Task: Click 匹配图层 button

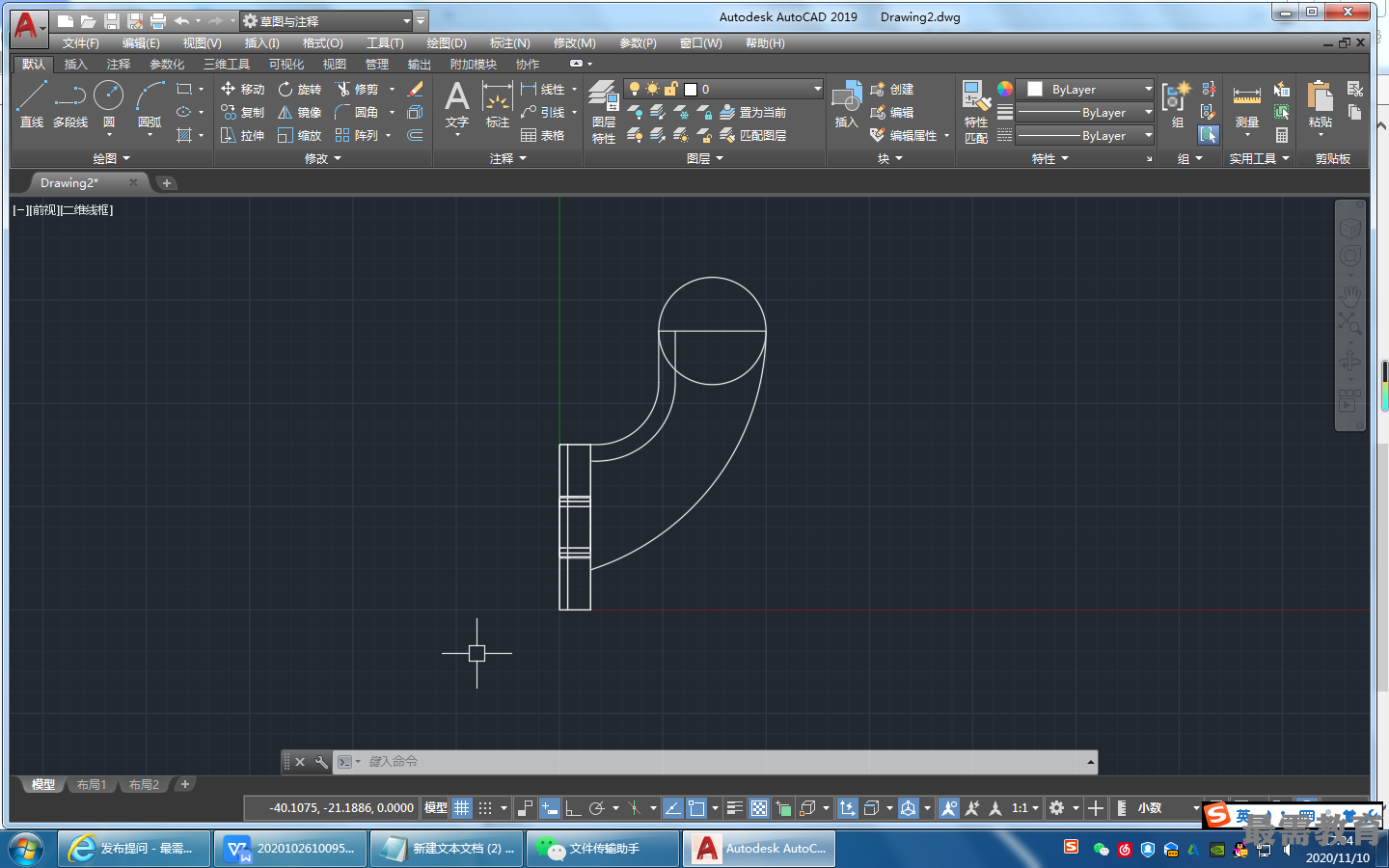Action: click(x=753, y=135)
